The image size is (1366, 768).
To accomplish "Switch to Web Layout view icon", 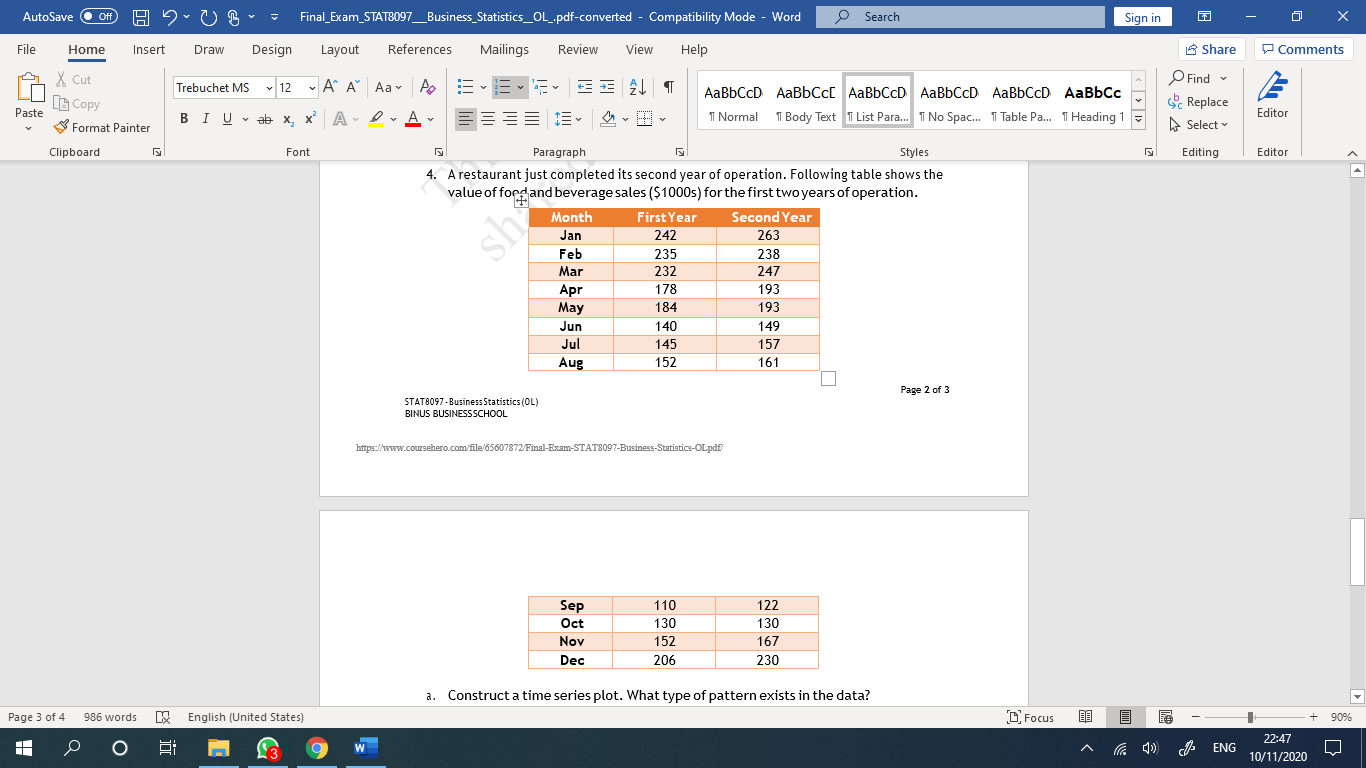I will pos(1165,717).
